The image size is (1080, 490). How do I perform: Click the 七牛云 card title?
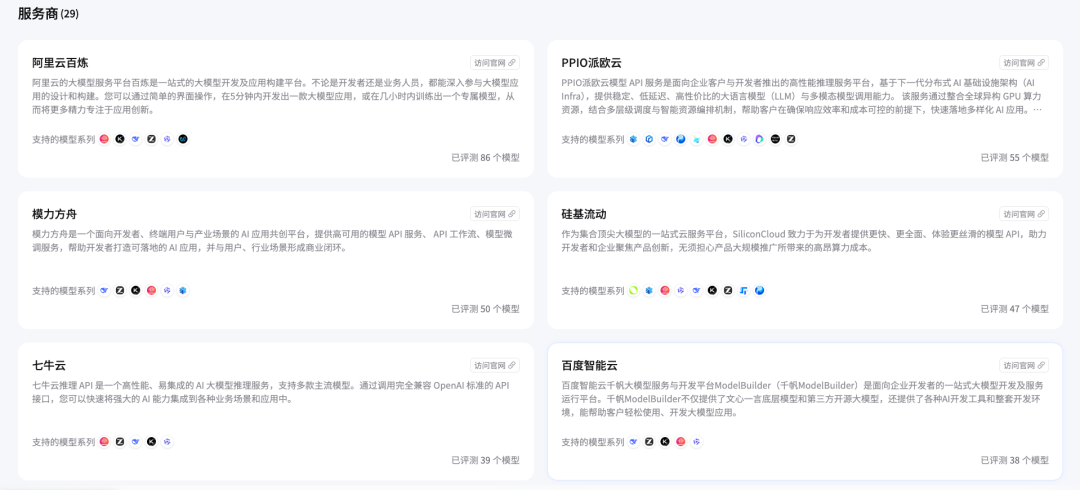[x=49, y=365]
